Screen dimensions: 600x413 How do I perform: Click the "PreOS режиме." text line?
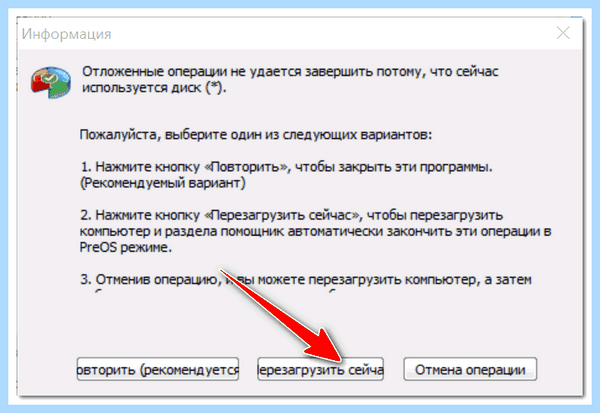point(126,247)
